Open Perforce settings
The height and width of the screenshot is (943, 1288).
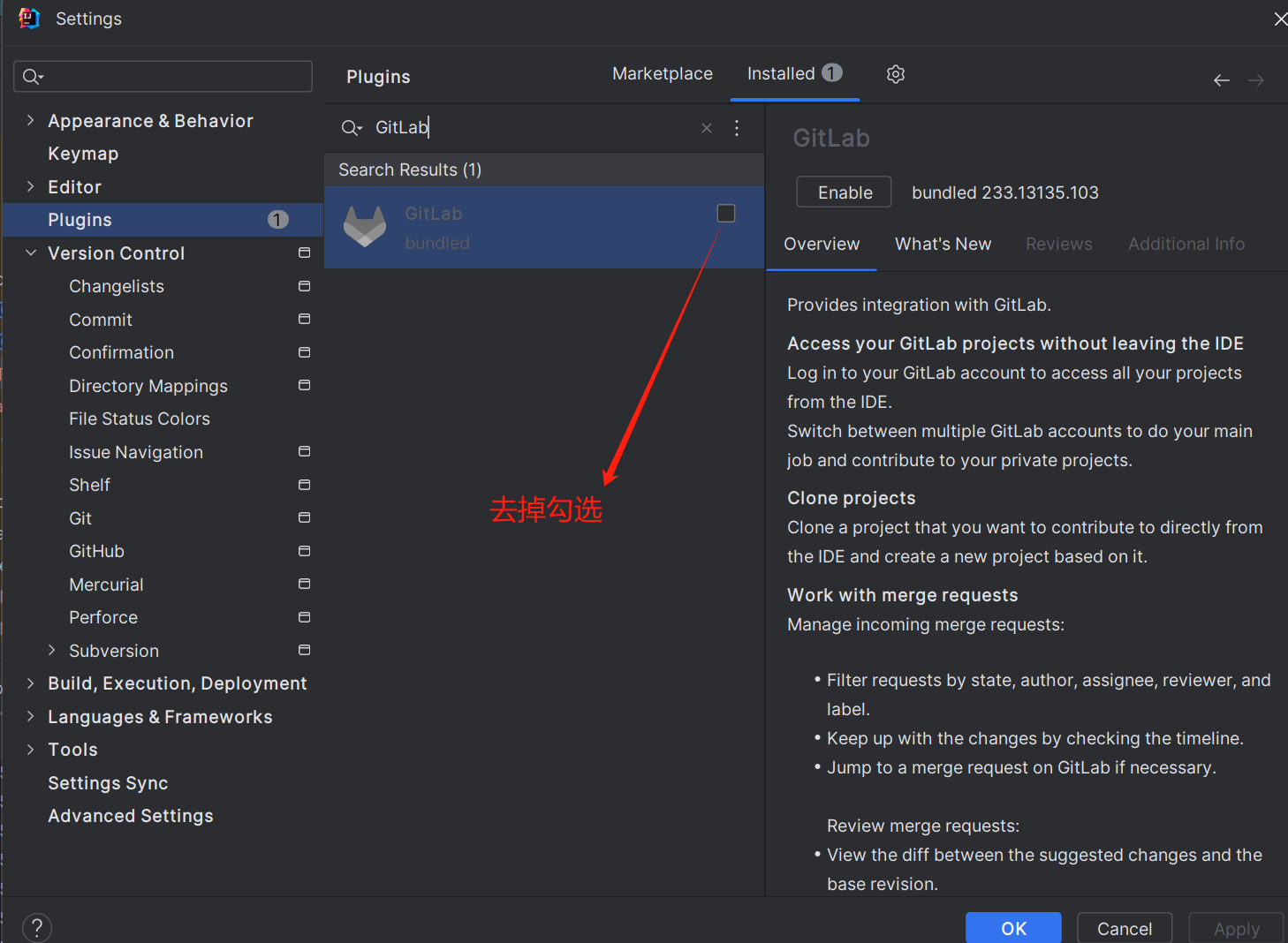coord(103,617)
